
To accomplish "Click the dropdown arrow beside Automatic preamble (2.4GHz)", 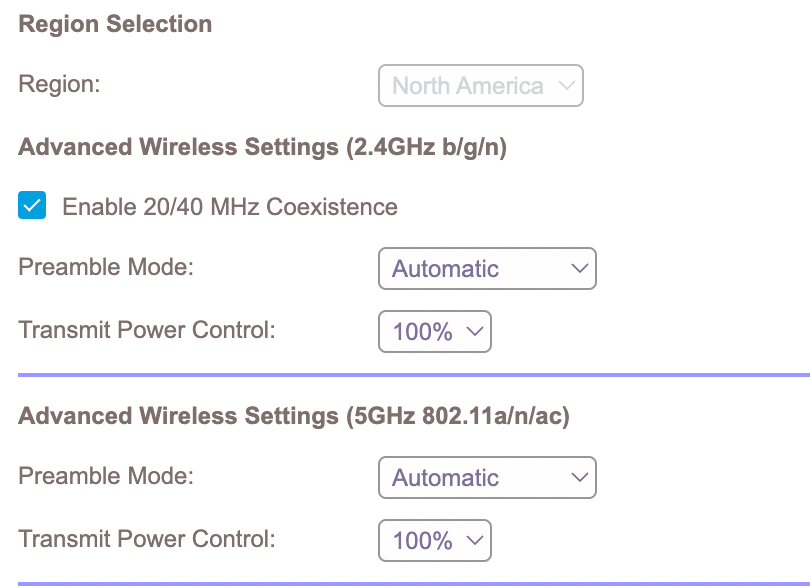I will (x=578, y=268).
